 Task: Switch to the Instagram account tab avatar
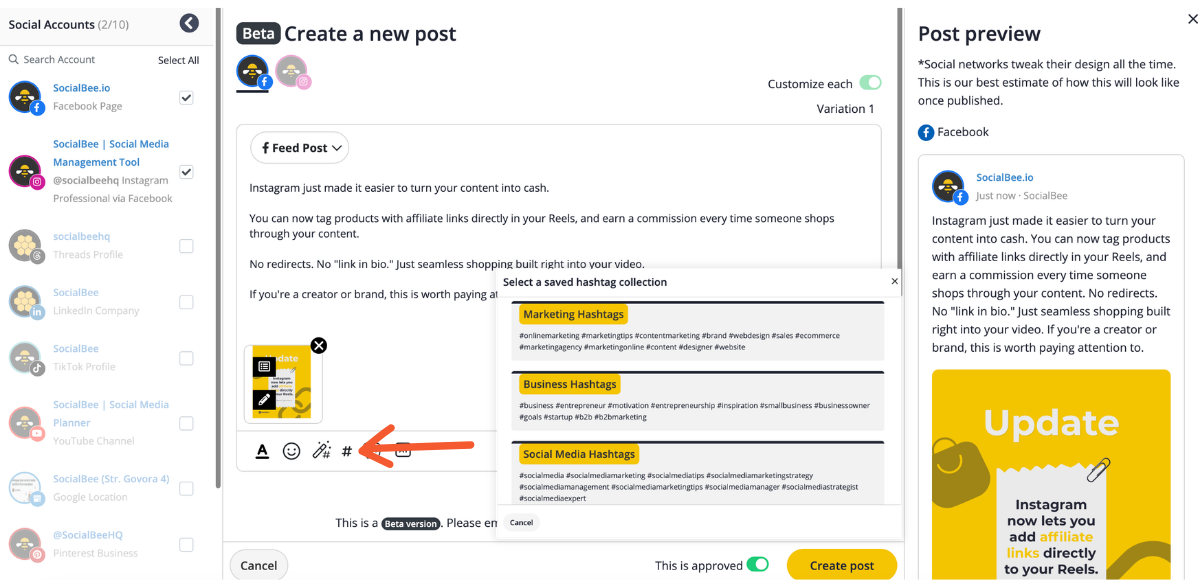click(292, 73)
